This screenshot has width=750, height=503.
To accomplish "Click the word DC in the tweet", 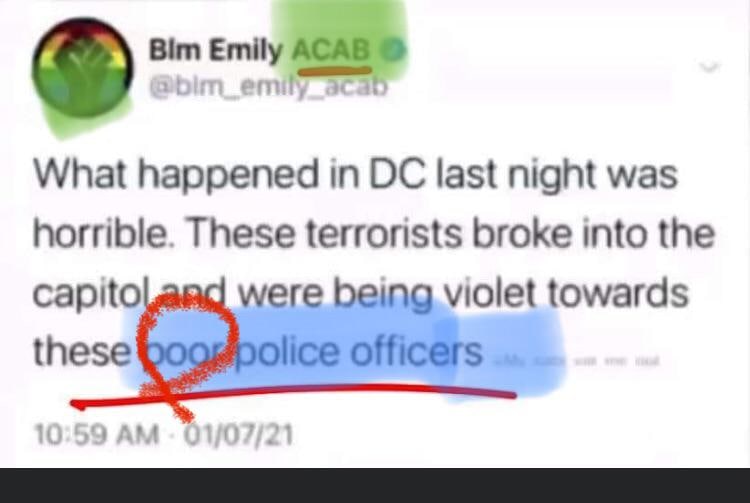I will pyautogui.click(x=397, y=175).
